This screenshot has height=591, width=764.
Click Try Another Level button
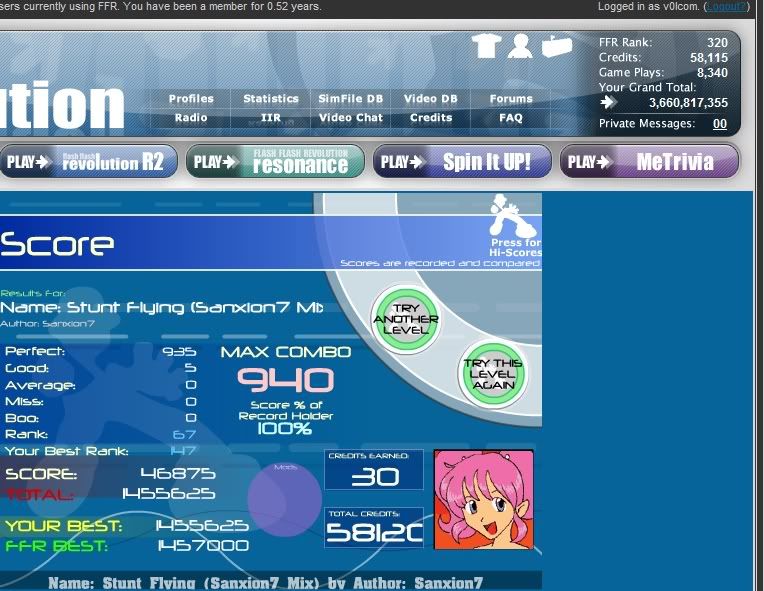(x=406, y=319)
